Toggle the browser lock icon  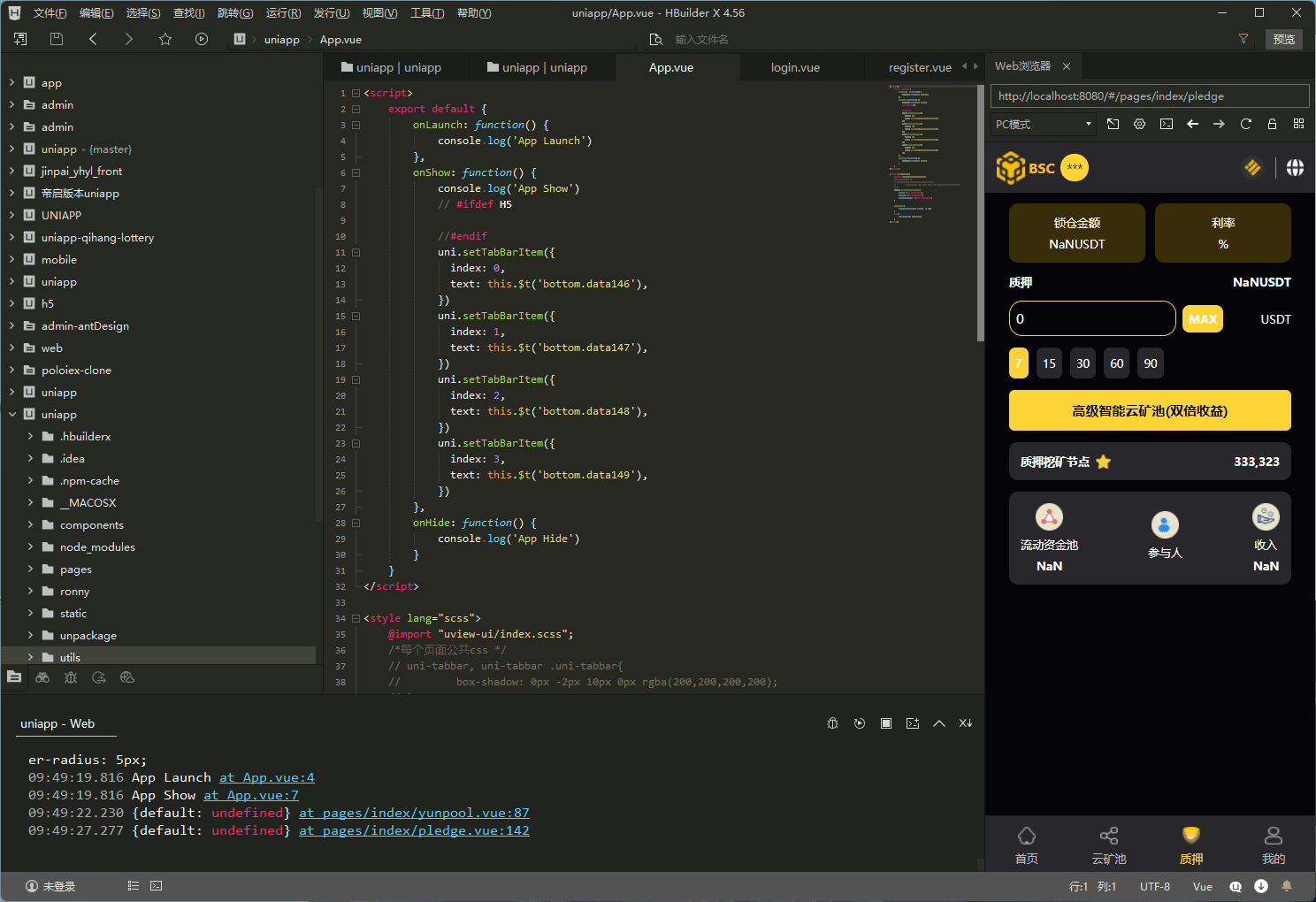(1272, 124)
